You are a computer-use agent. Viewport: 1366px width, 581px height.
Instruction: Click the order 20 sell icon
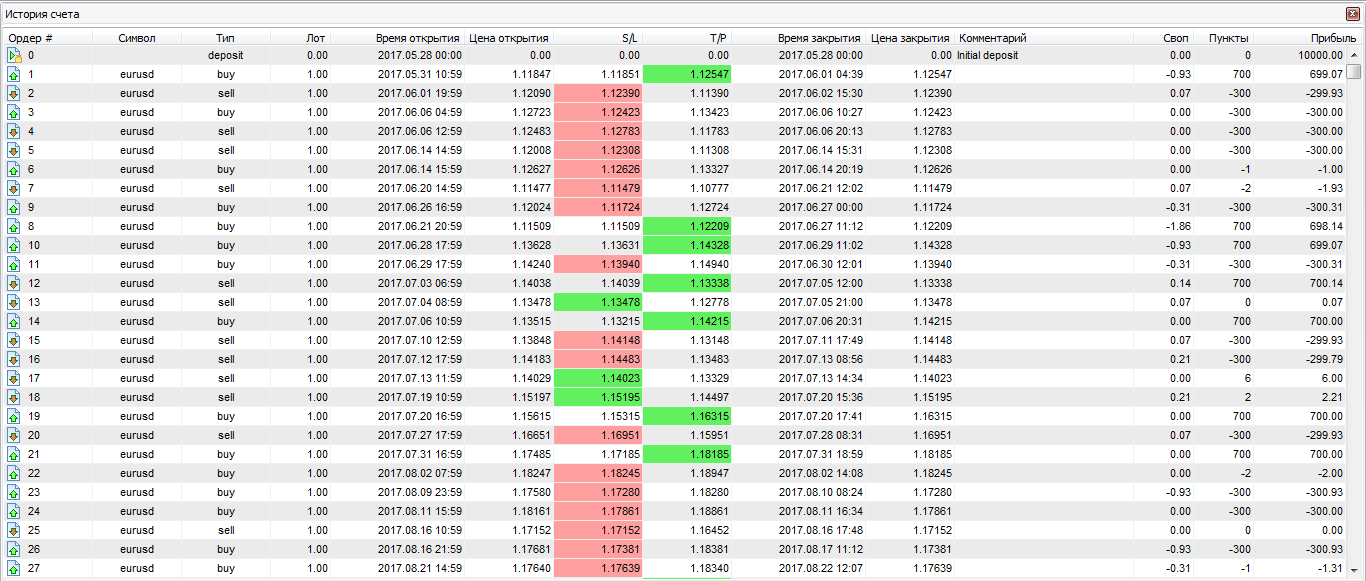[x=14, y=436]
